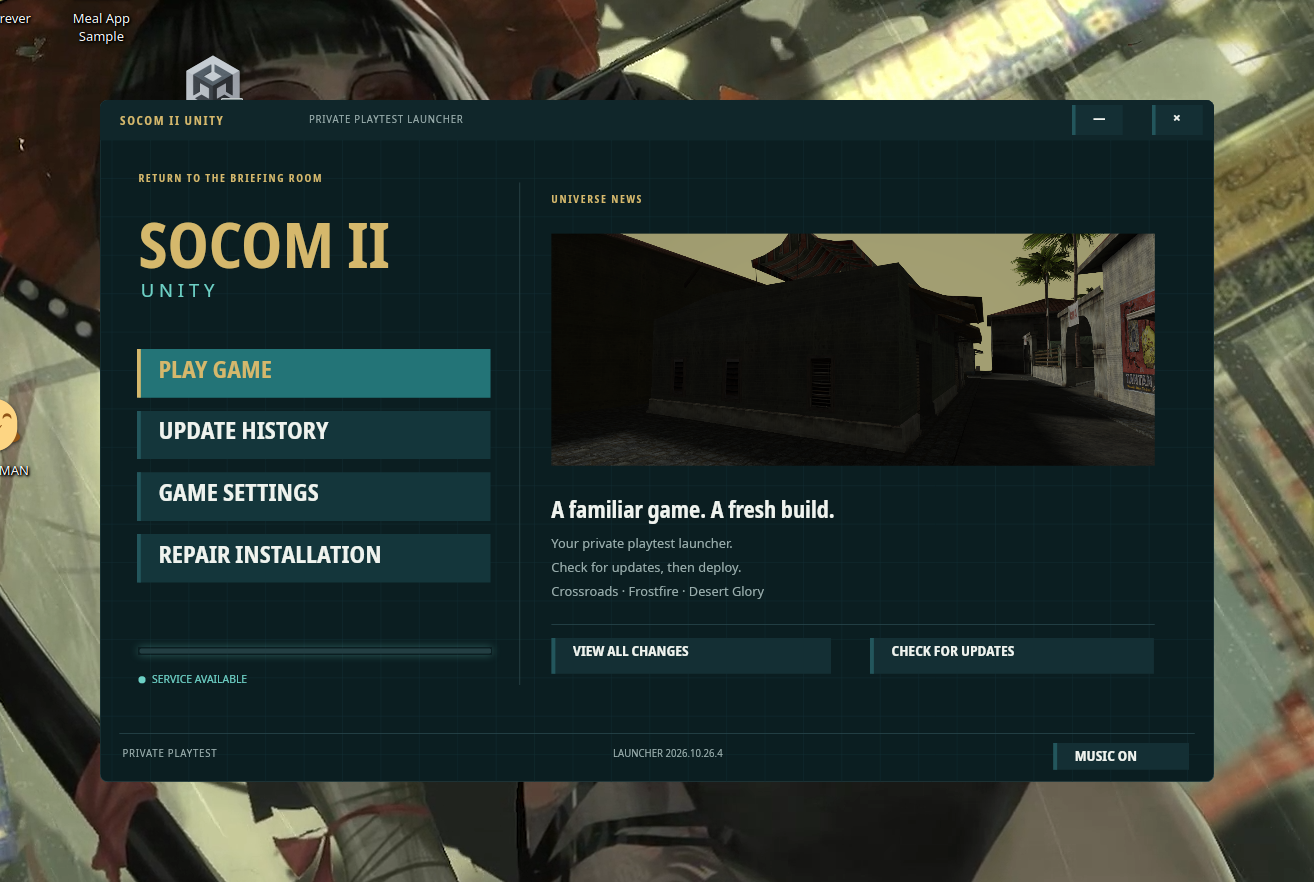Click 'Crossroads · Frostfire · Desert Glory' text
The width and height of the screenshot is (1314, 882).
657,591
